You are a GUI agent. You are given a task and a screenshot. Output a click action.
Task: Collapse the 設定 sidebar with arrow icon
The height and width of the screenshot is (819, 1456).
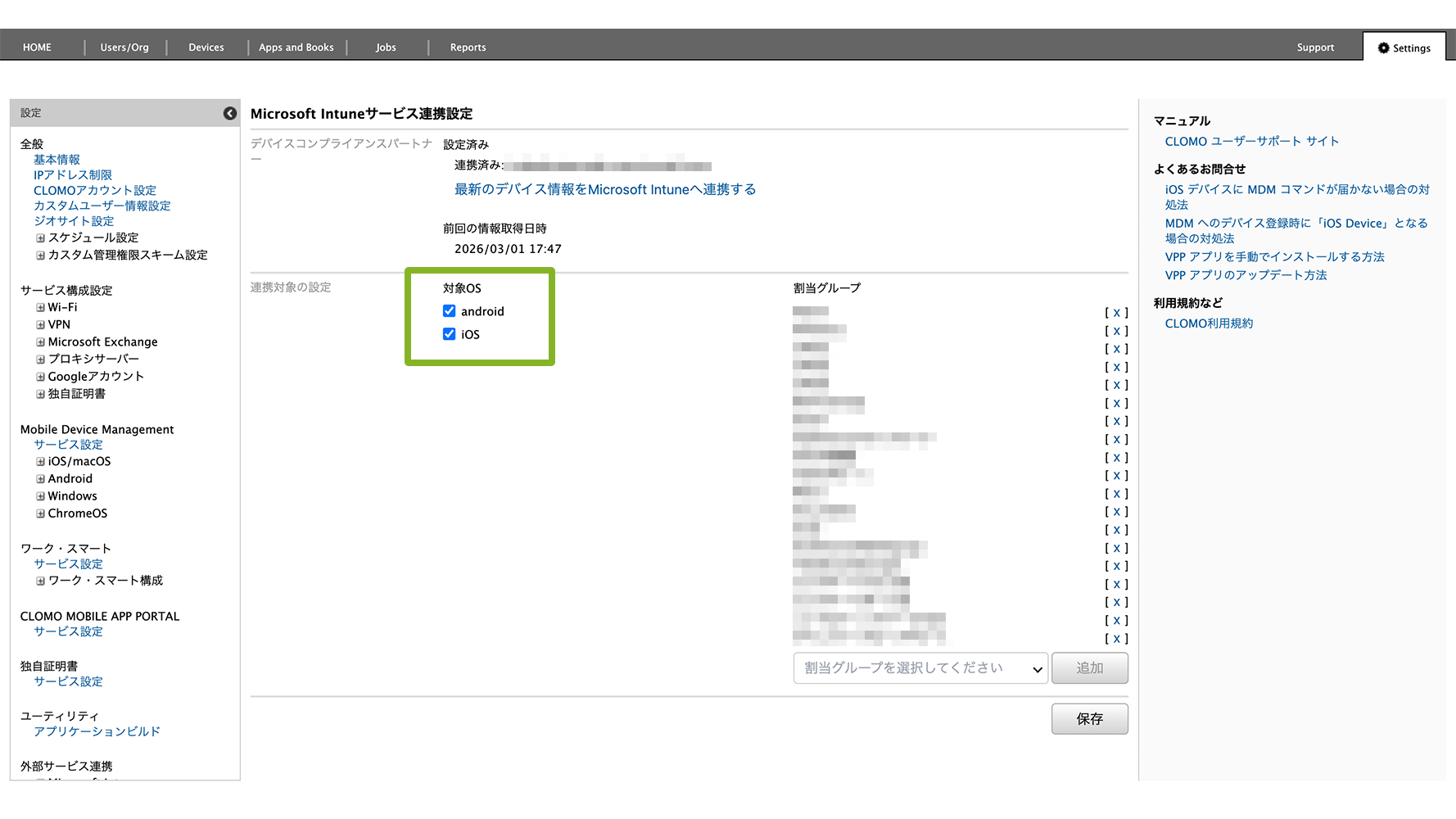[230, 113]
